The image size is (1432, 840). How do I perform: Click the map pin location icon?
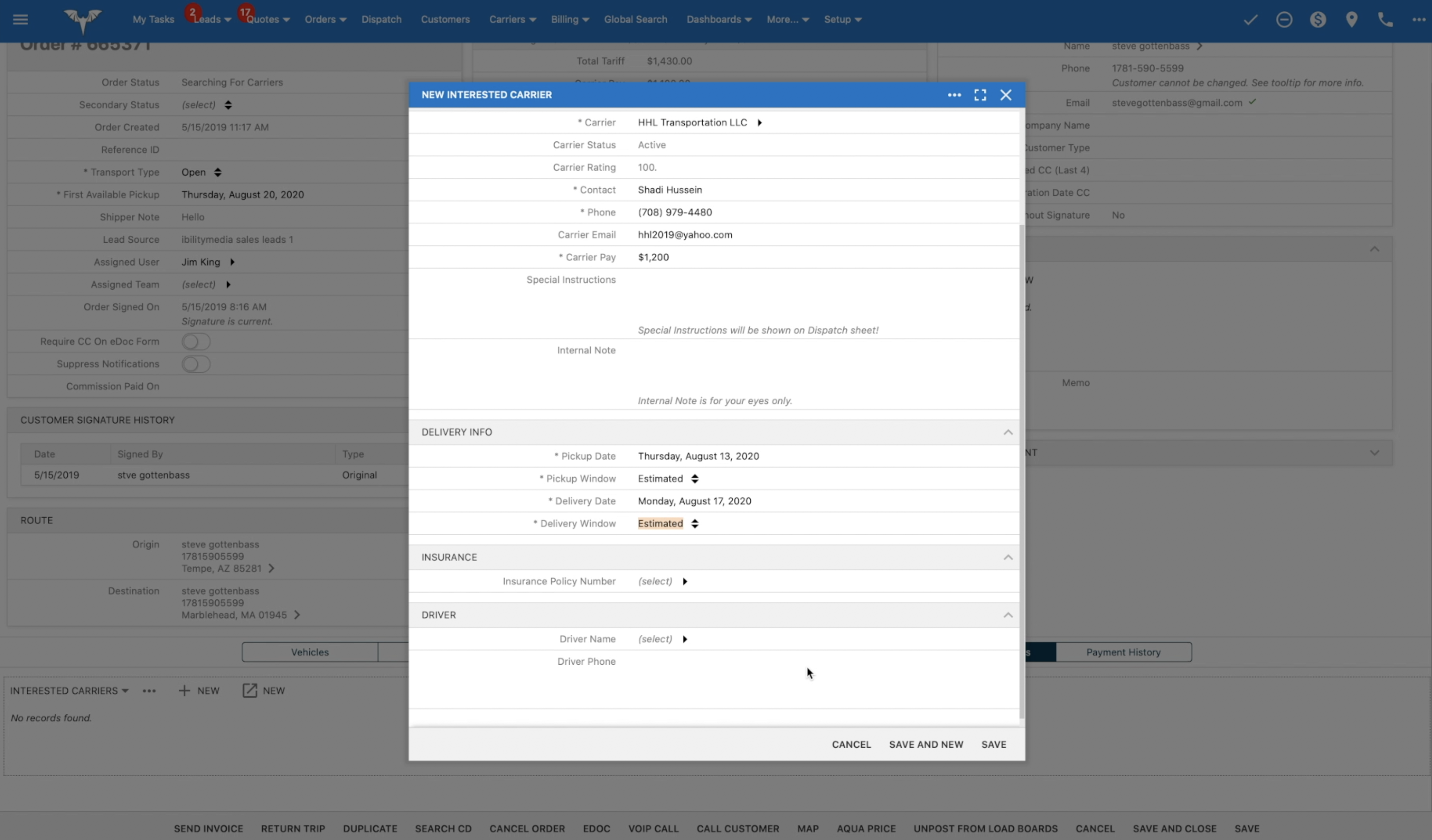click(x=1352, y=20)
